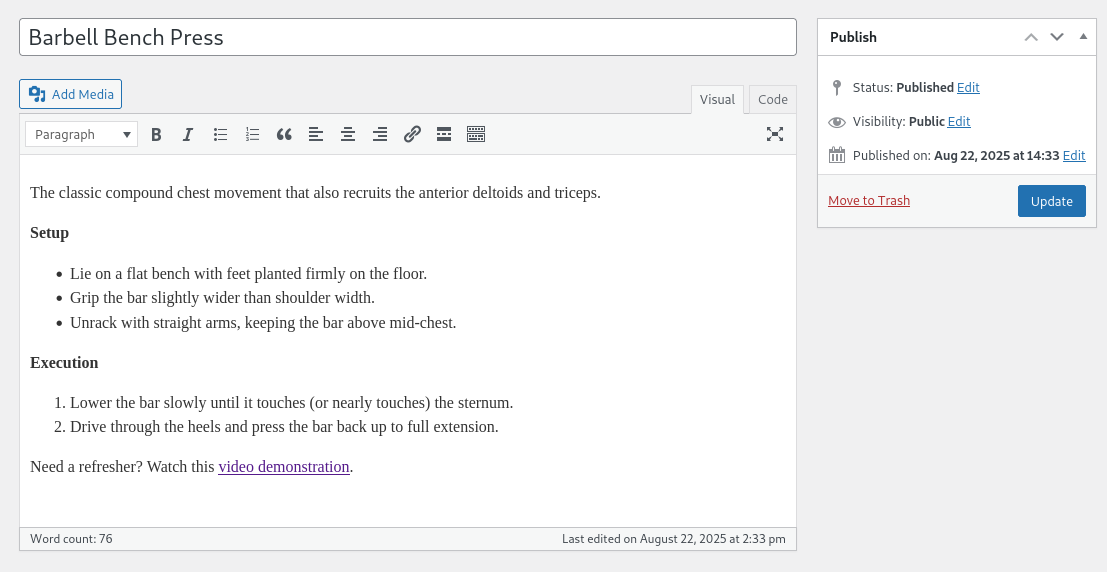Collapse the Publish panel
1107x572 pixels.
click(x=1083, y=37)
